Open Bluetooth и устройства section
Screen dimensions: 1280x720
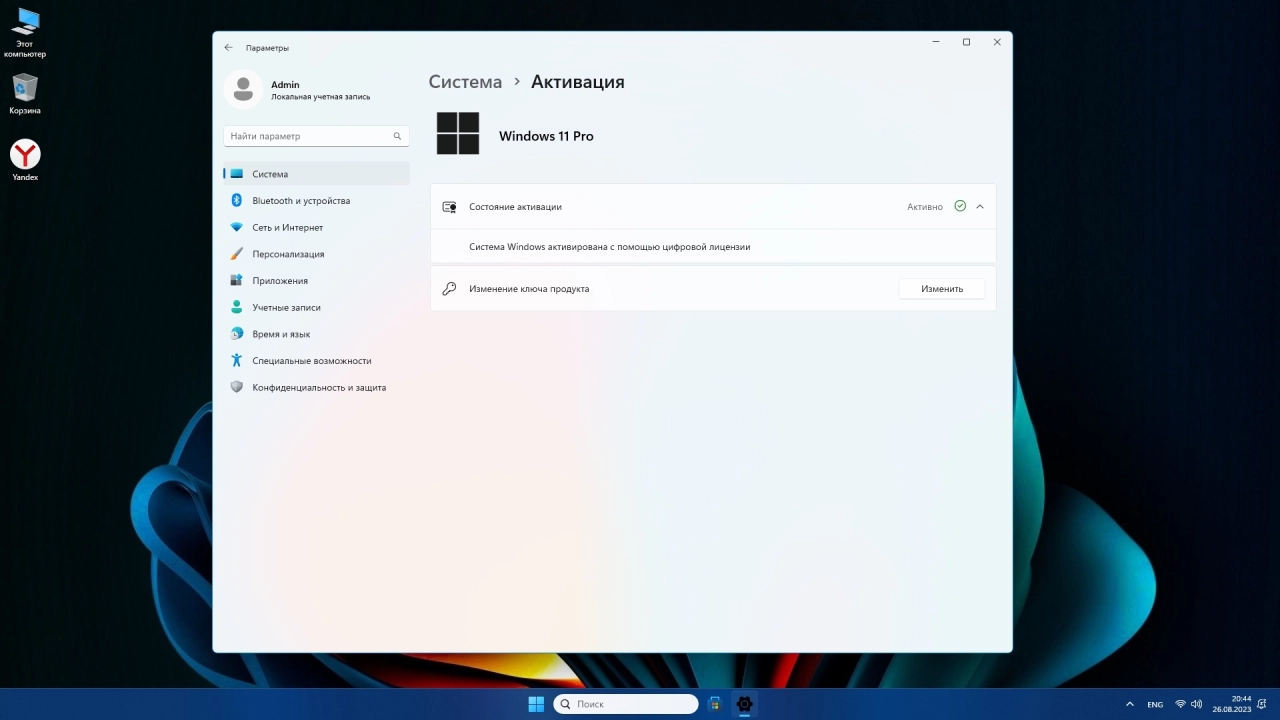316,201
